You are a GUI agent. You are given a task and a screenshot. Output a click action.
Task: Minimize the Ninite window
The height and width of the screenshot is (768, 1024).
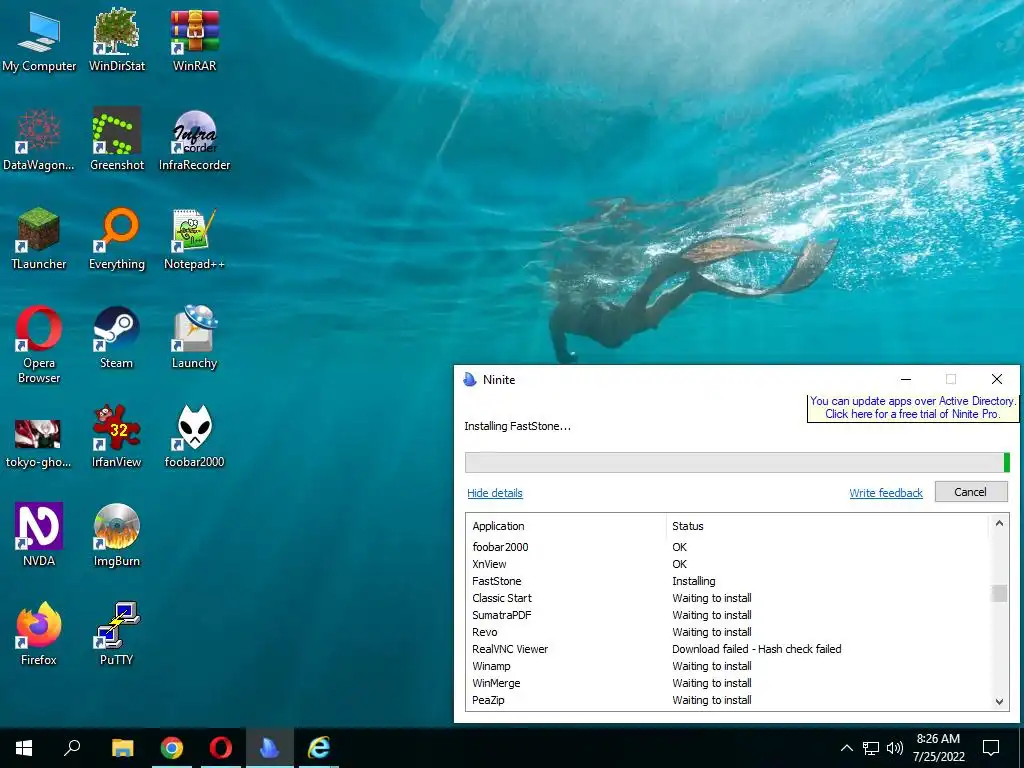(x=906, y=379)
